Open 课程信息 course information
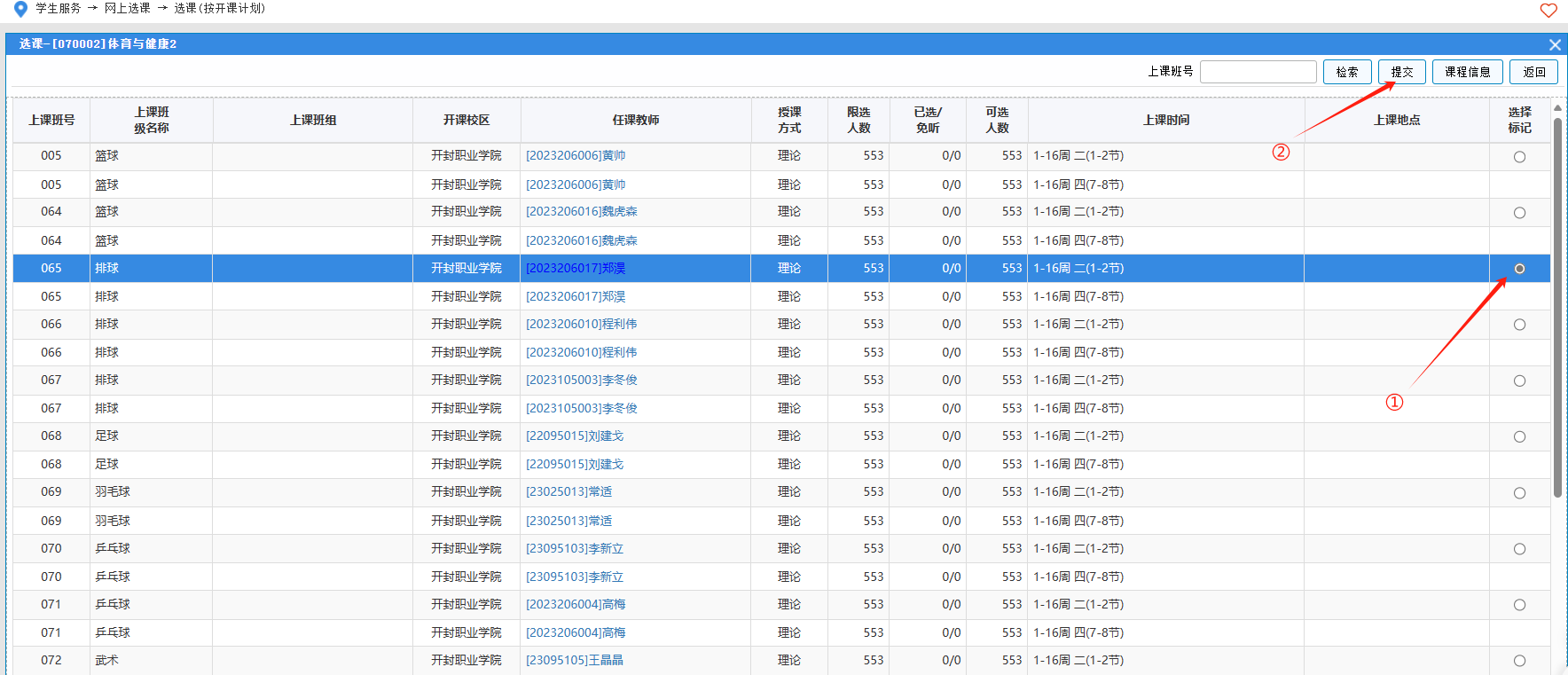The width and height of the screenshot is (1568, 675). click(1467, 72)
